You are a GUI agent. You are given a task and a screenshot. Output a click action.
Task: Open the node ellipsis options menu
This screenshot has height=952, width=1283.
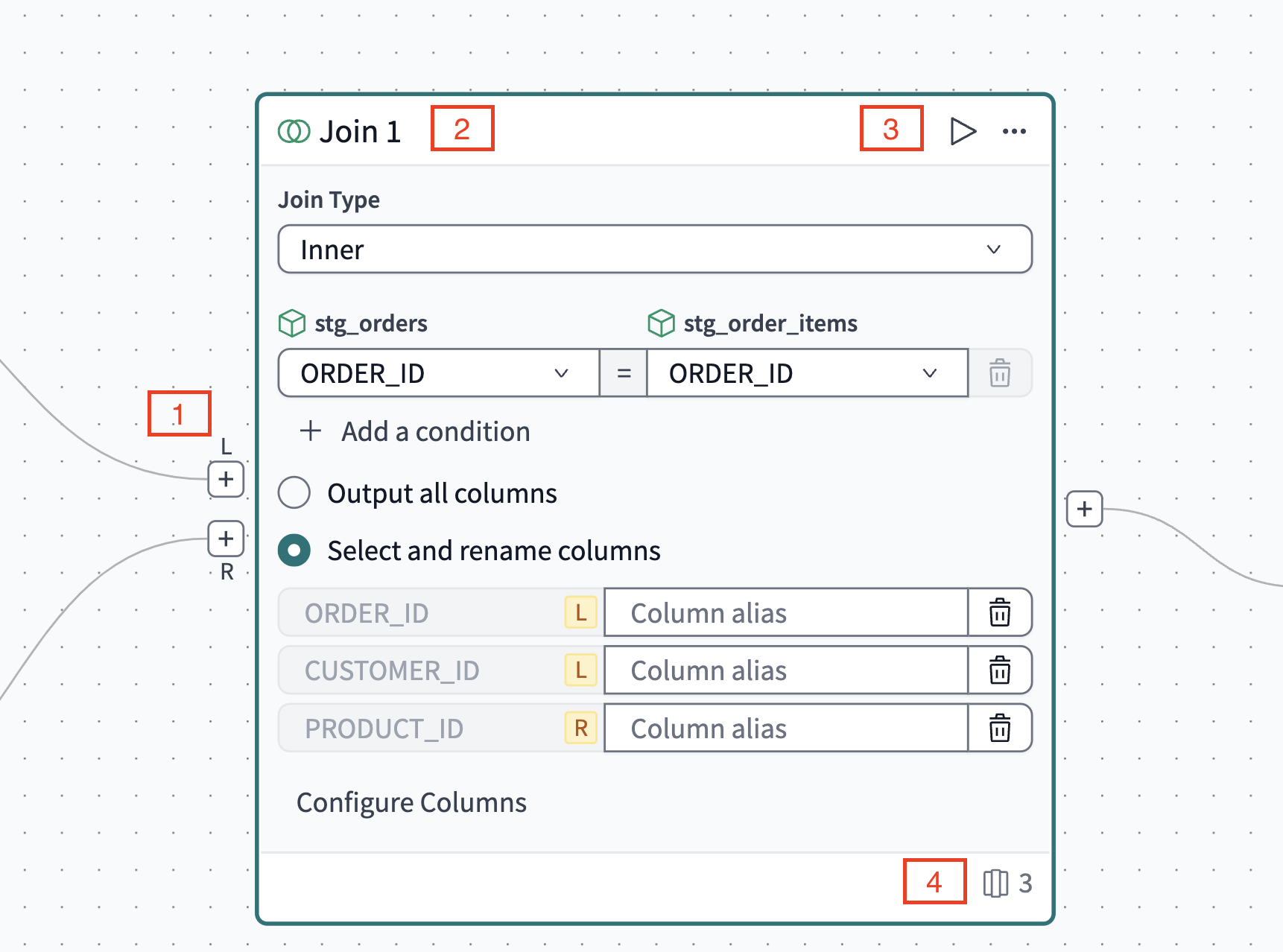1014,130
